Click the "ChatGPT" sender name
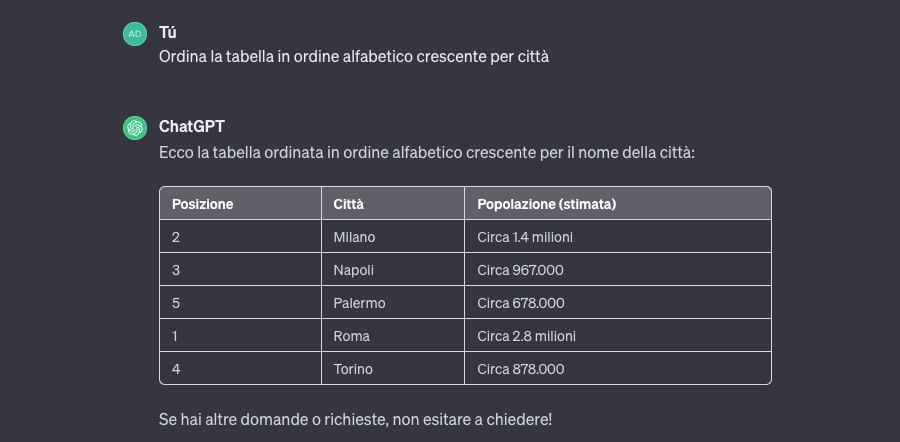Viewport: 900px width, 442px height. (x=192, y=127)
